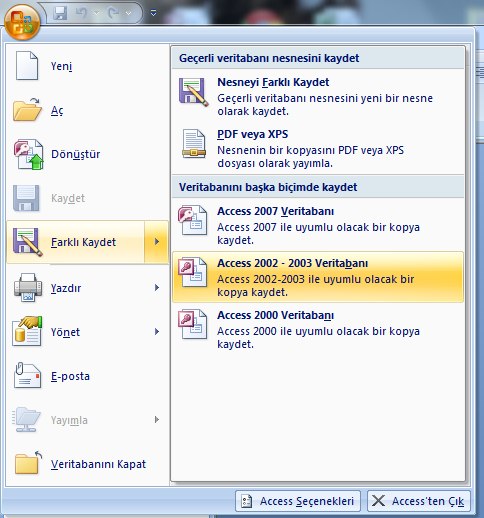The height and width of the screenshot is (518, 484).
Task: Click text 'Access 2002-2003 ile uyumlu olacak bir'
Action: [x=316, y=279]
